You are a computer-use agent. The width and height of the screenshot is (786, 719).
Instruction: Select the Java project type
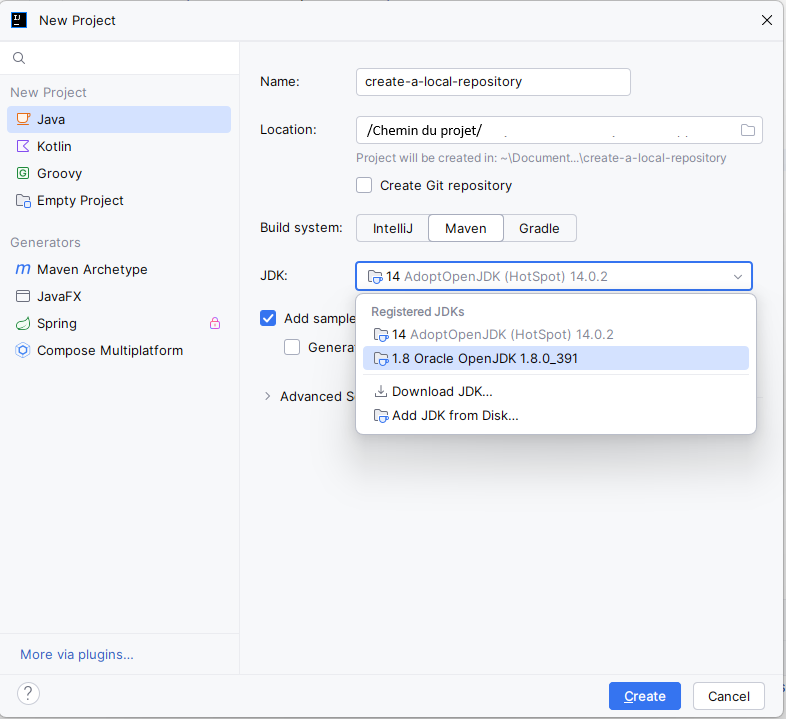pyautogui.click(x=119, y=119)
